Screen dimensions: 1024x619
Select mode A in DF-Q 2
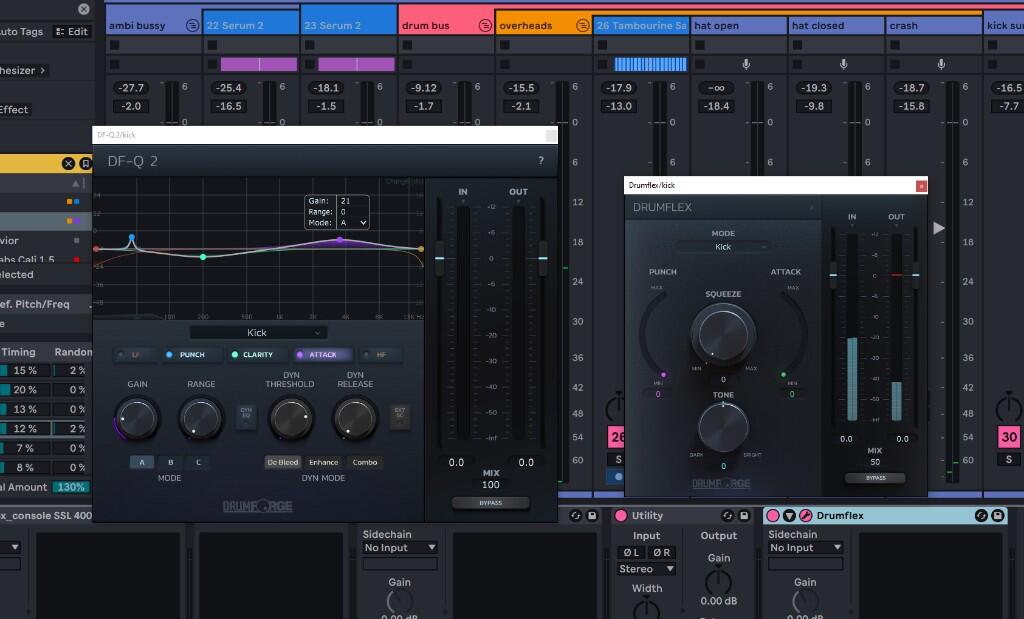click(x=142, y=462)
